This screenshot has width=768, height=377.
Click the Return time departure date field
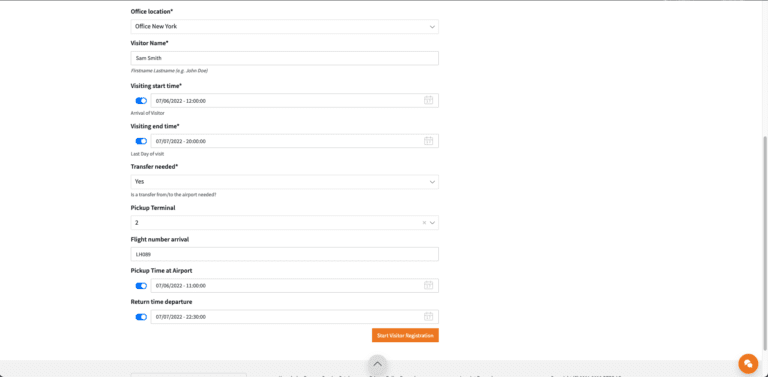coord(294,317)
